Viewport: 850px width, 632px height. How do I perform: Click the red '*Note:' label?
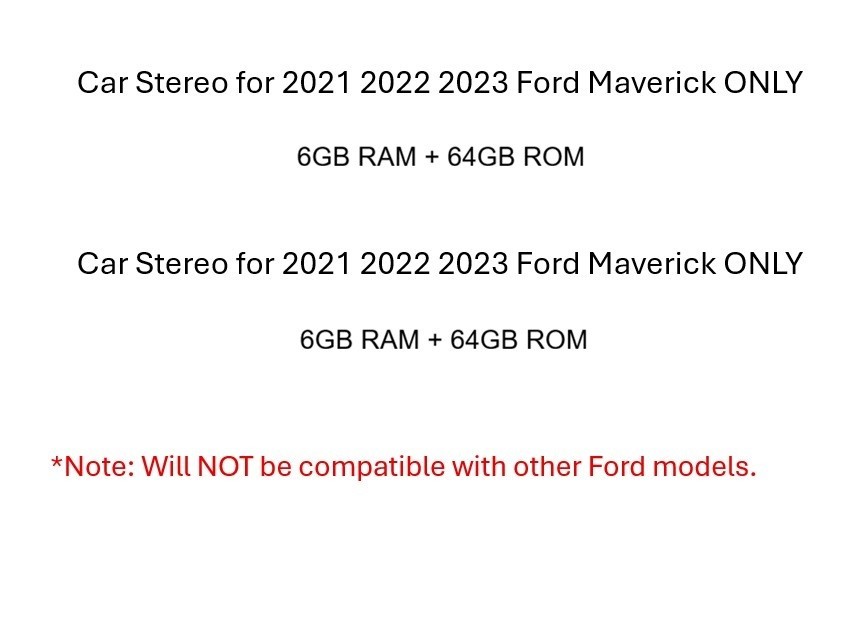coord(93,467)
